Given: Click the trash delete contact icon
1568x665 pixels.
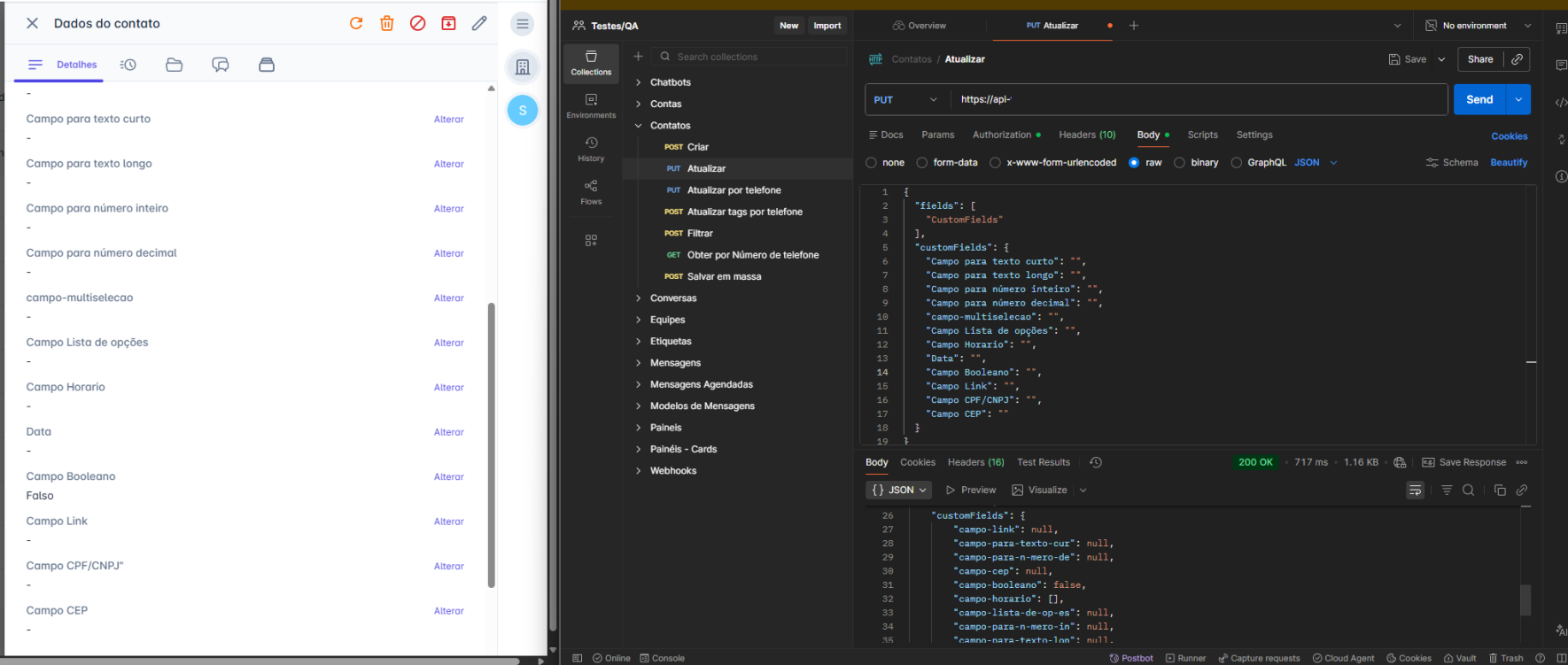Looking at the screenshot, I should tap(387, 24).
